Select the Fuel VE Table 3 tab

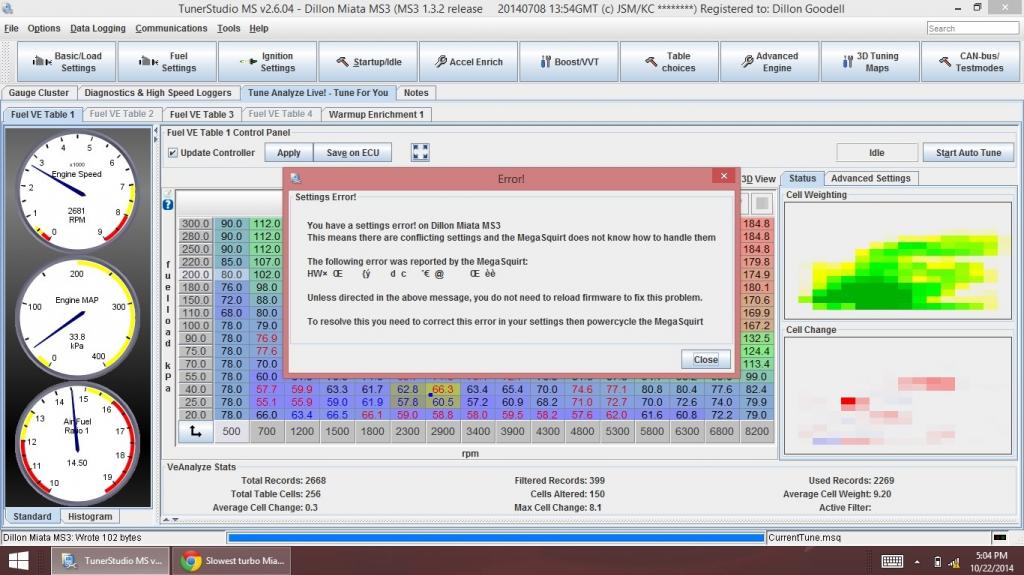pos(201,114)
